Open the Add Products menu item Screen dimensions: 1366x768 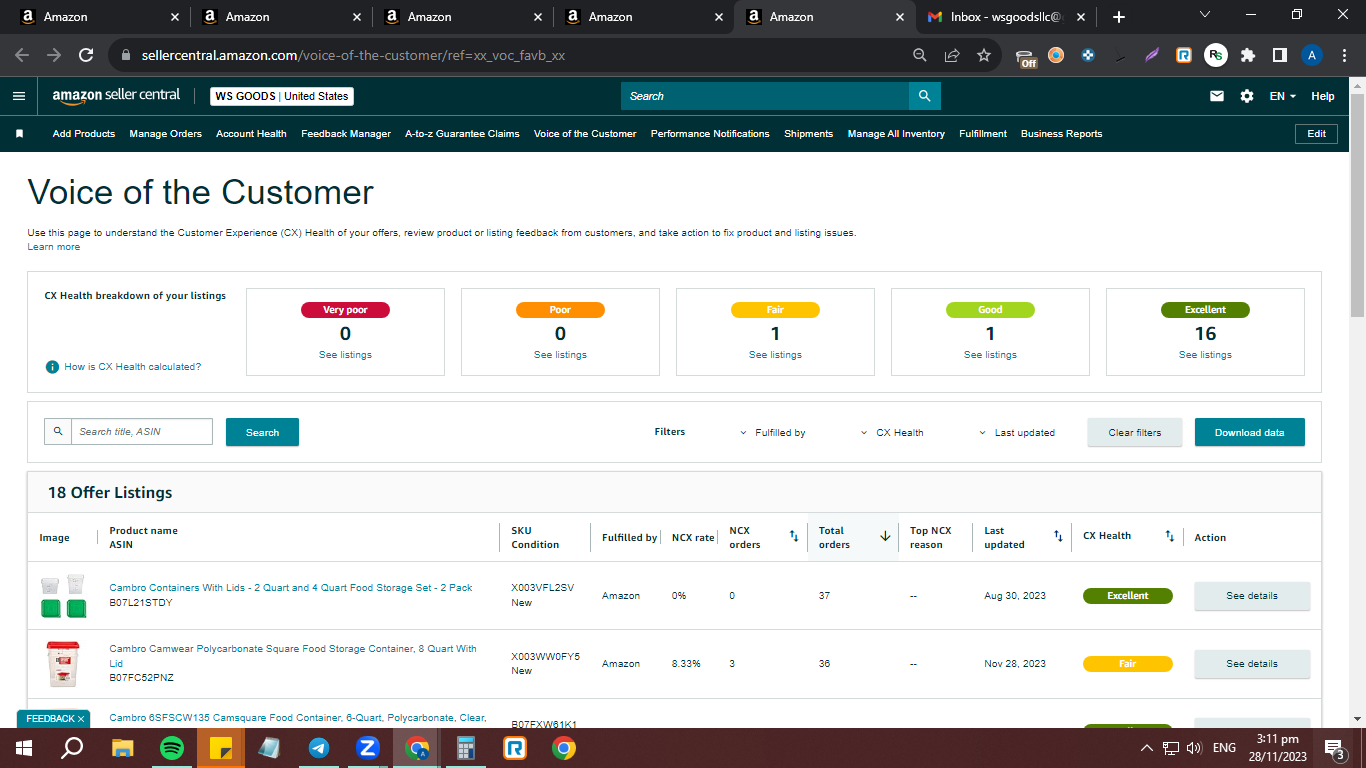pyautogui.click(x=84, y=133)
